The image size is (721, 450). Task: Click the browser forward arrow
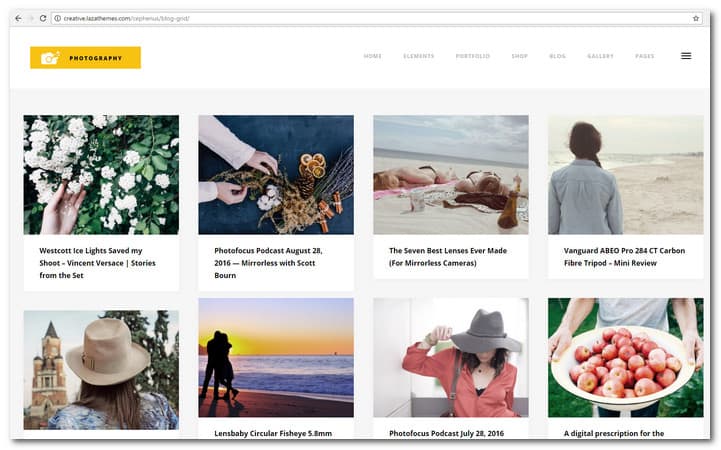click(x=30, y=18)
